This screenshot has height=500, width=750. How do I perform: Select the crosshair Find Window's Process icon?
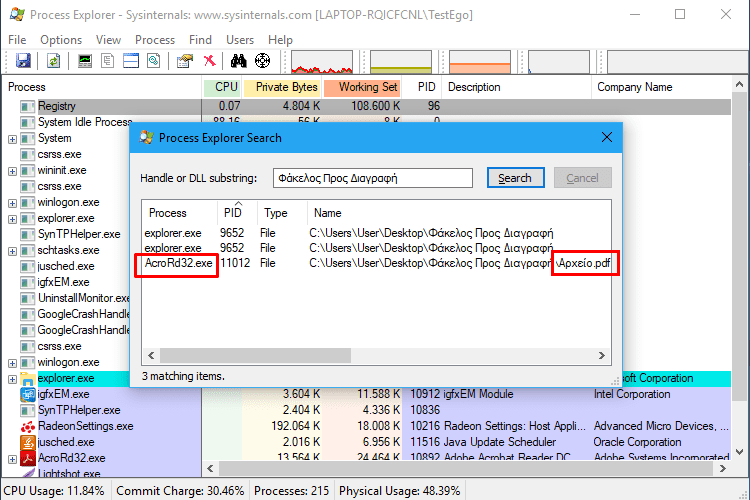(x=262, y=61)
